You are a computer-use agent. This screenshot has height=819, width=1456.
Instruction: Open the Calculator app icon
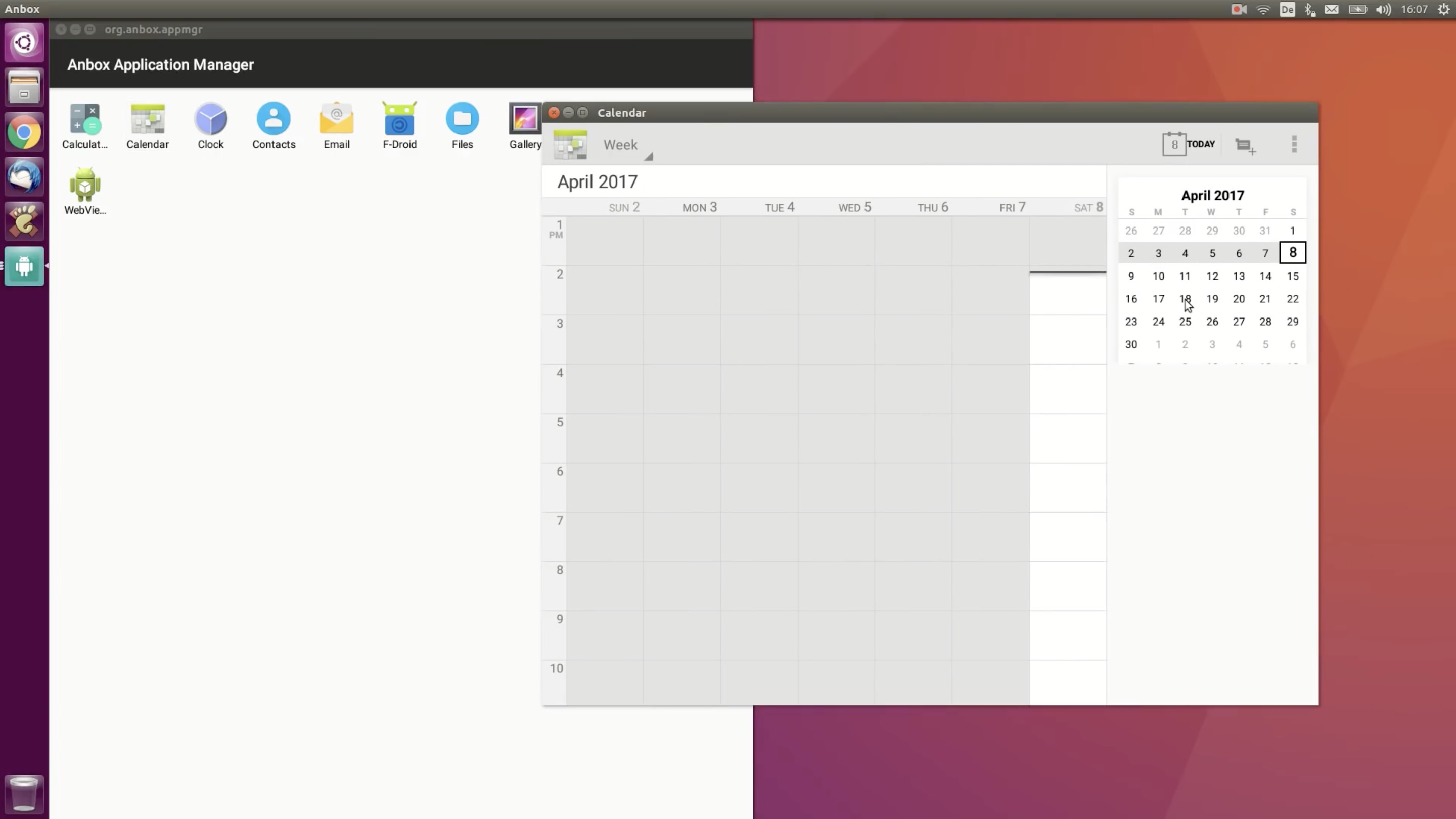tap(85, 125)
